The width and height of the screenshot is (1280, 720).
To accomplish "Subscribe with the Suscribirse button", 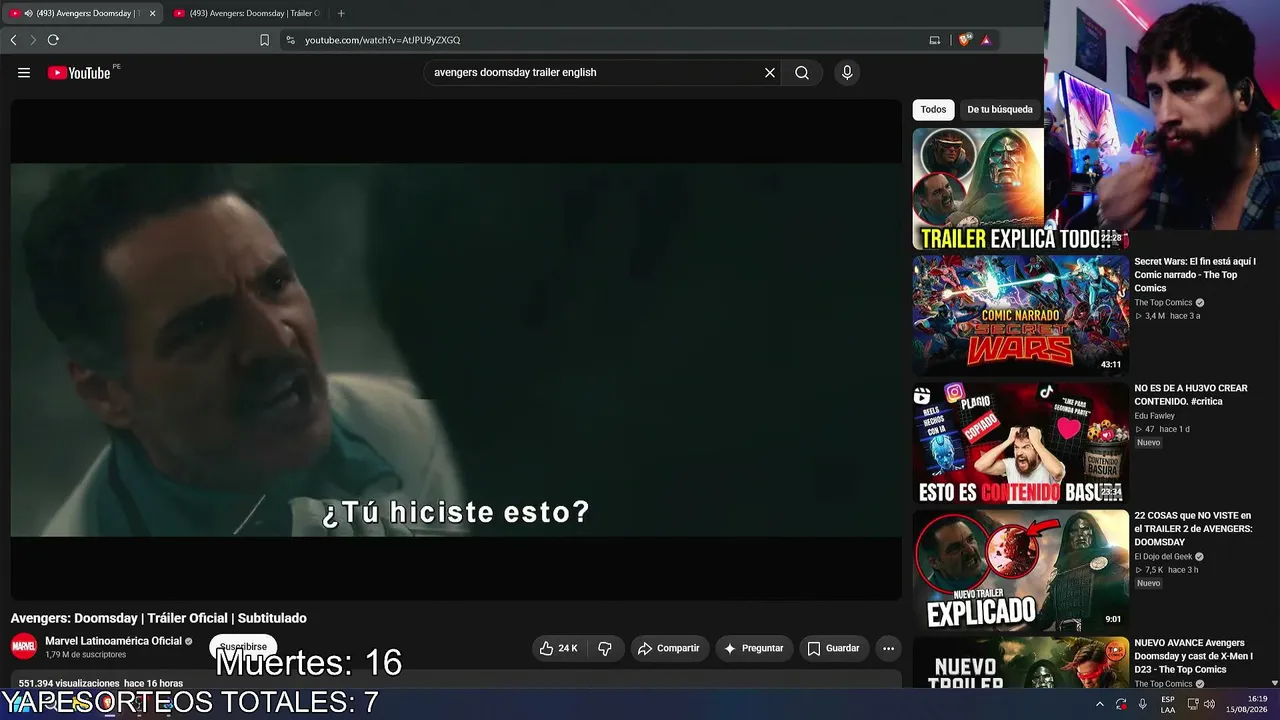I will coord(243,647).
